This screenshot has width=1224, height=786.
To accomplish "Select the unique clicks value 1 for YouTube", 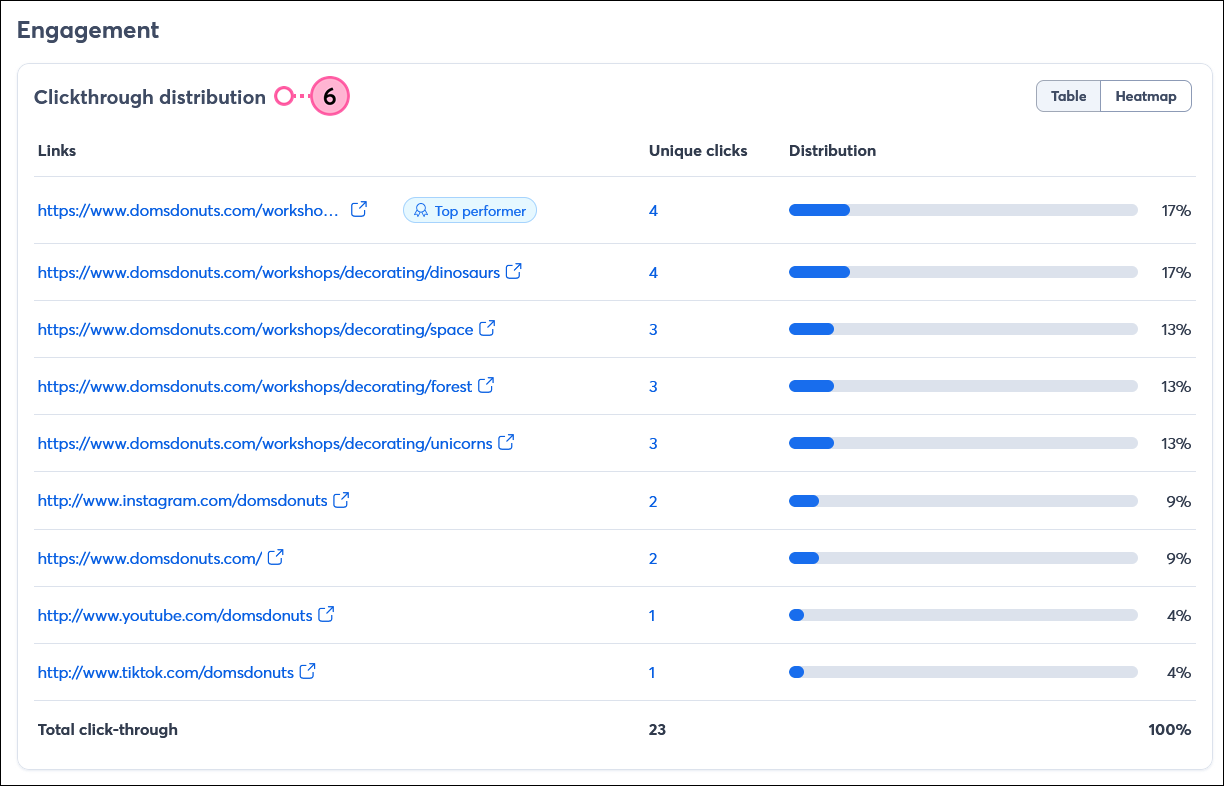I will 652,614.
